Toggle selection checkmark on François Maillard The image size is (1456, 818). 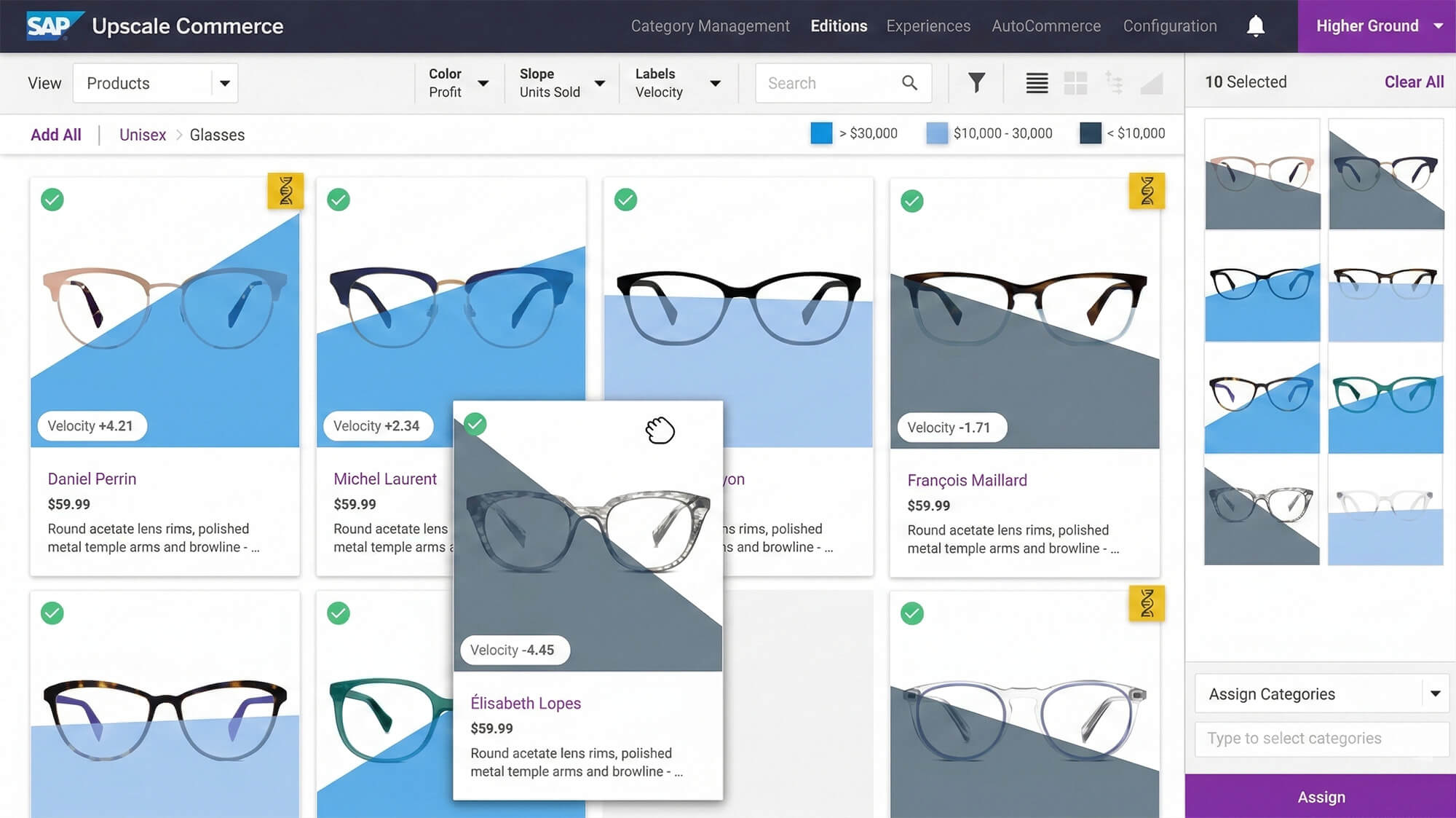[912, 201]
